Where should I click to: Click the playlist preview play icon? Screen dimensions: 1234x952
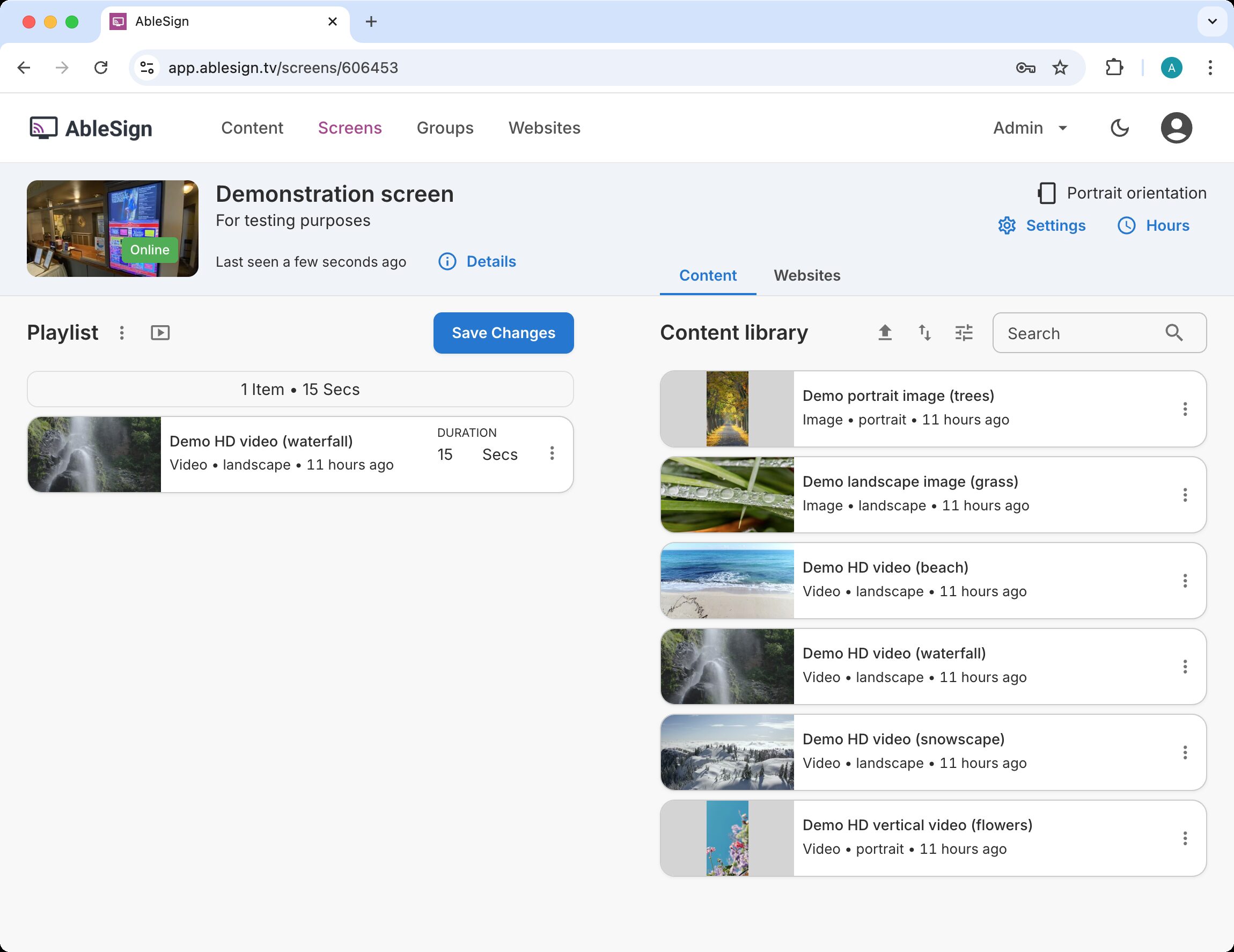tap(160, 333)
